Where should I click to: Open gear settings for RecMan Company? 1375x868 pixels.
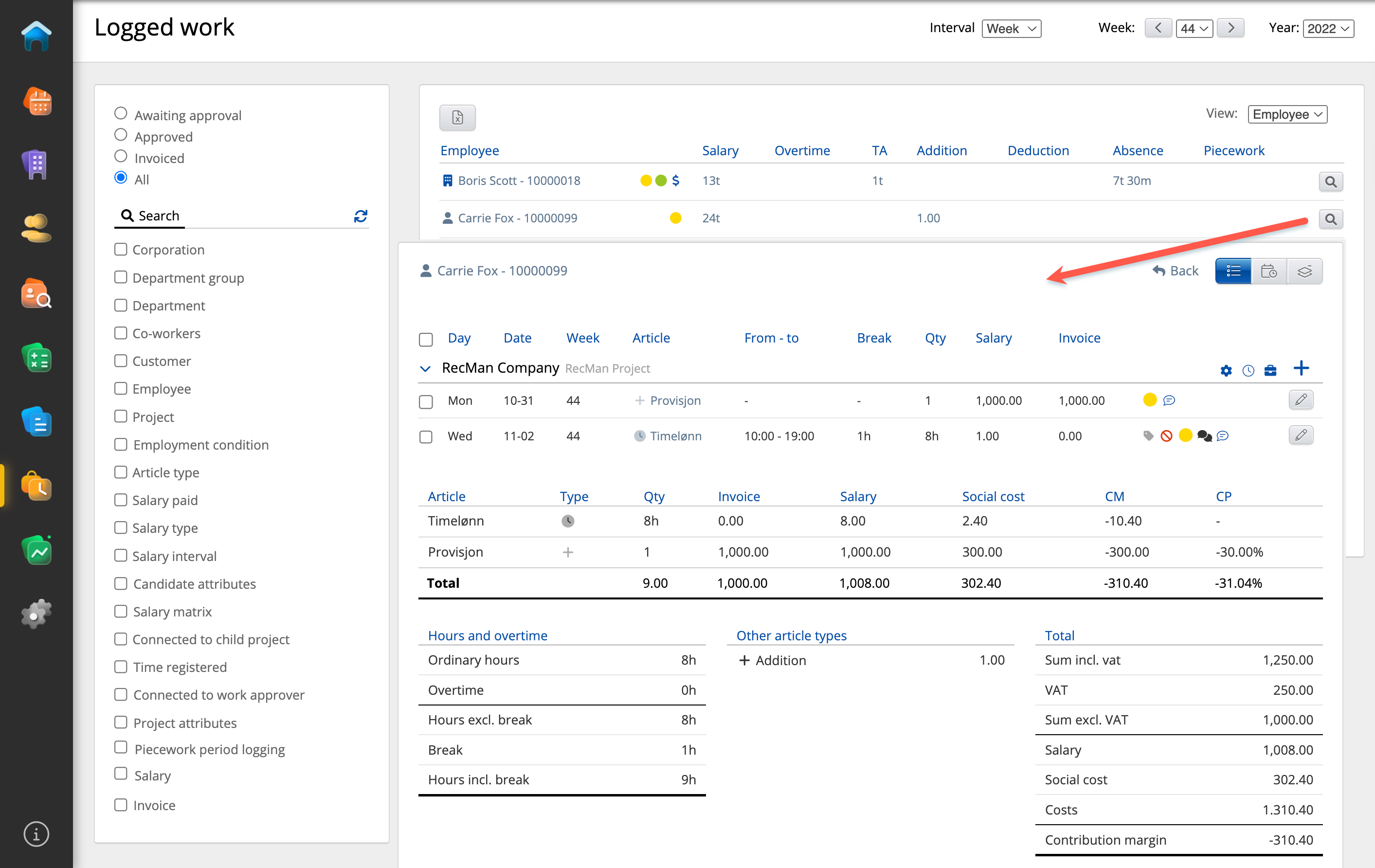pos(1226,371)
